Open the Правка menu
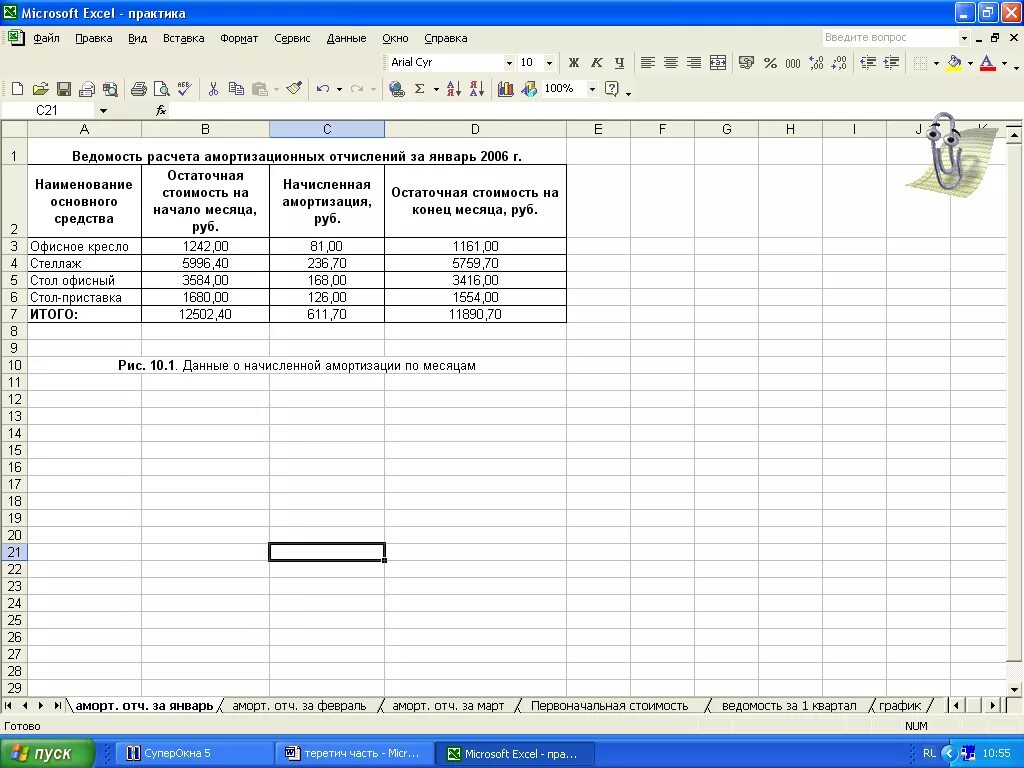Screen dimensions: 1024x768 [x=93, y=38]
